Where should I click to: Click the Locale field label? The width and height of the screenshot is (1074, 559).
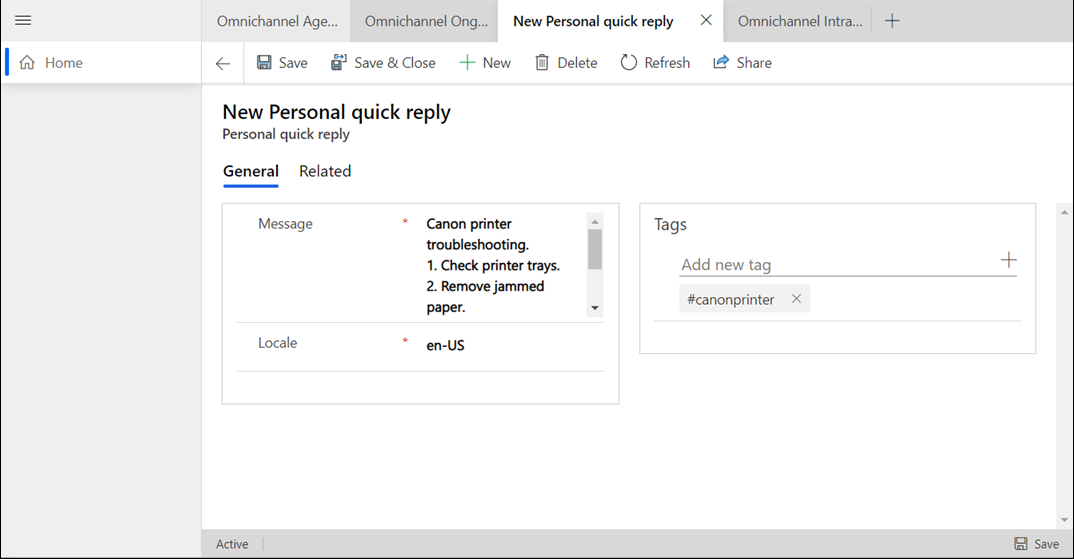(x=277, y=343)
